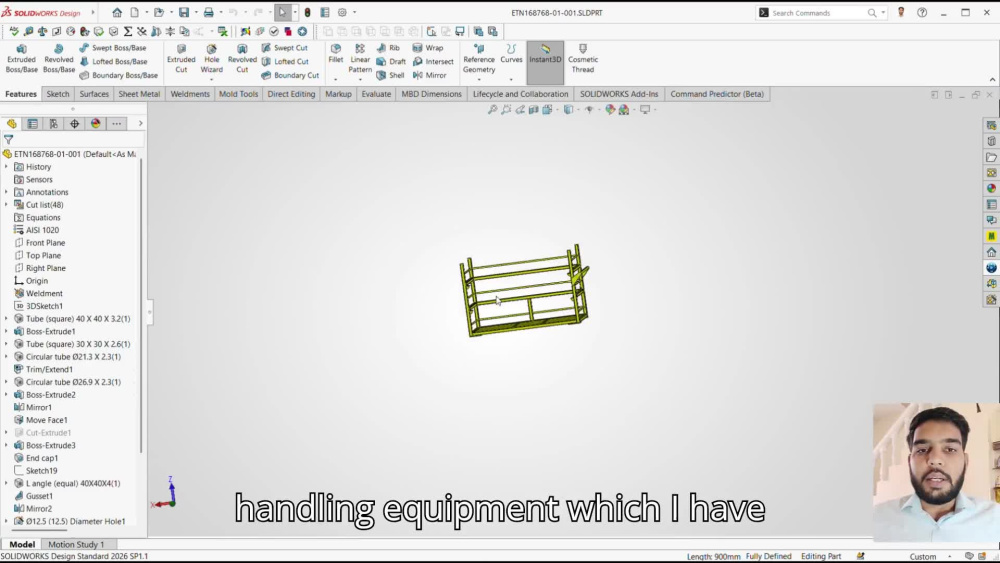
Task: Select the Origin item in tree
Action: (31, 281)
